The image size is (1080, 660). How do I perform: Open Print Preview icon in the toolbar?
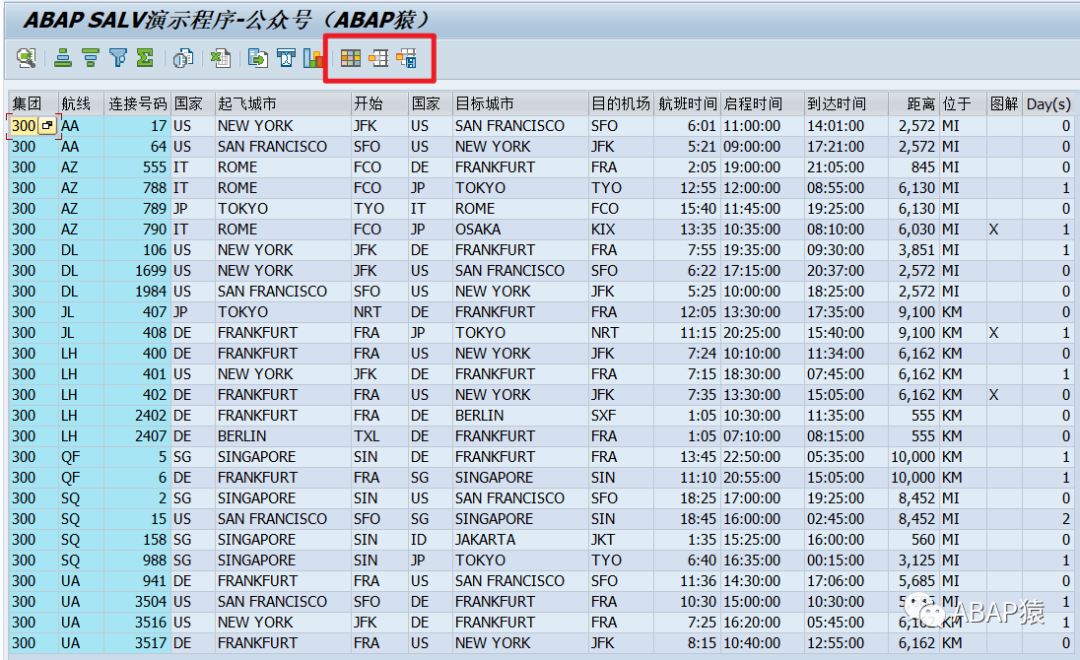(x=183, y=58)
